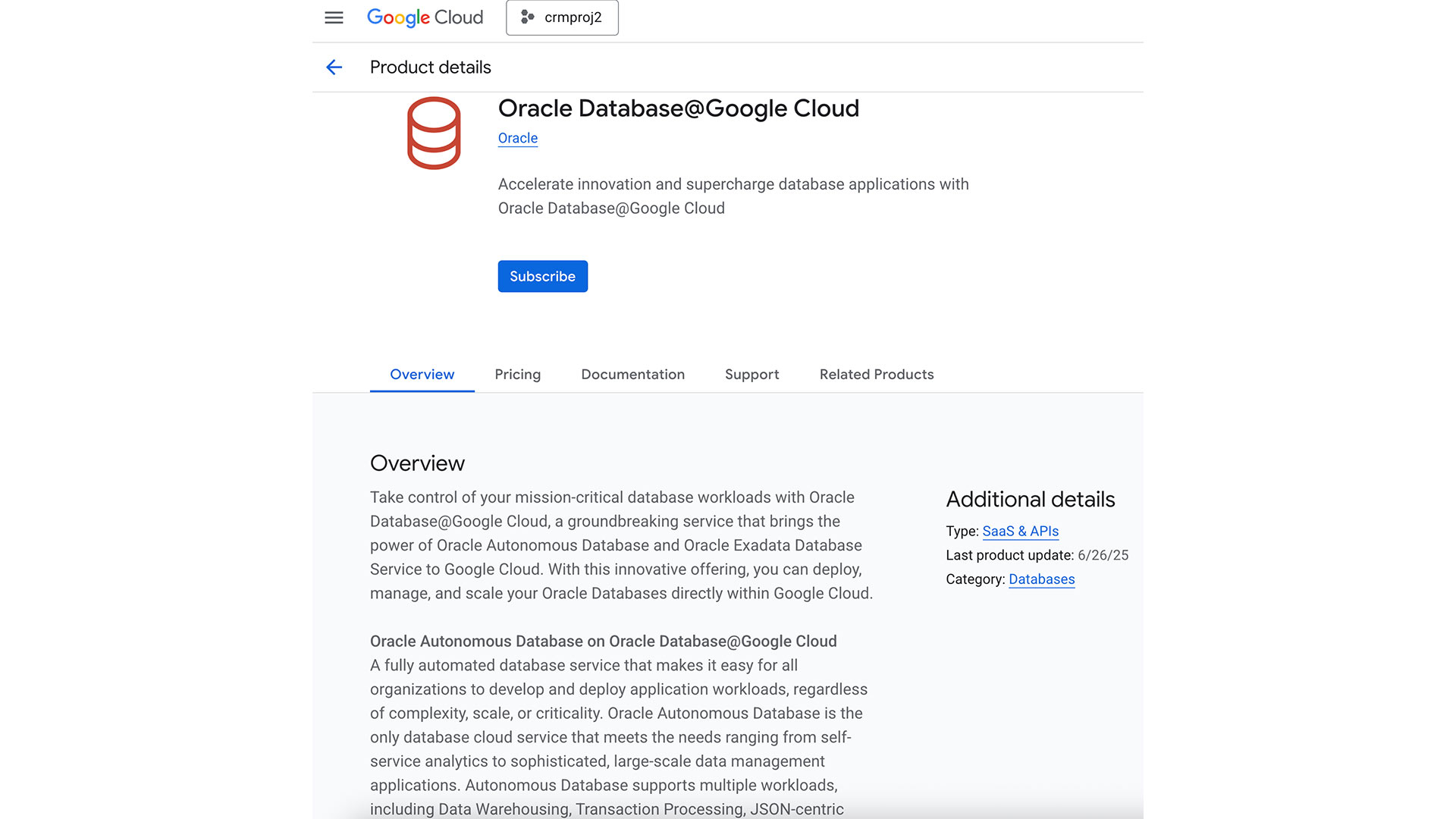The width and height of the screenshot is (1456, 819).
Task: Click the Product details header text
Action: click(x=430, y=67)
